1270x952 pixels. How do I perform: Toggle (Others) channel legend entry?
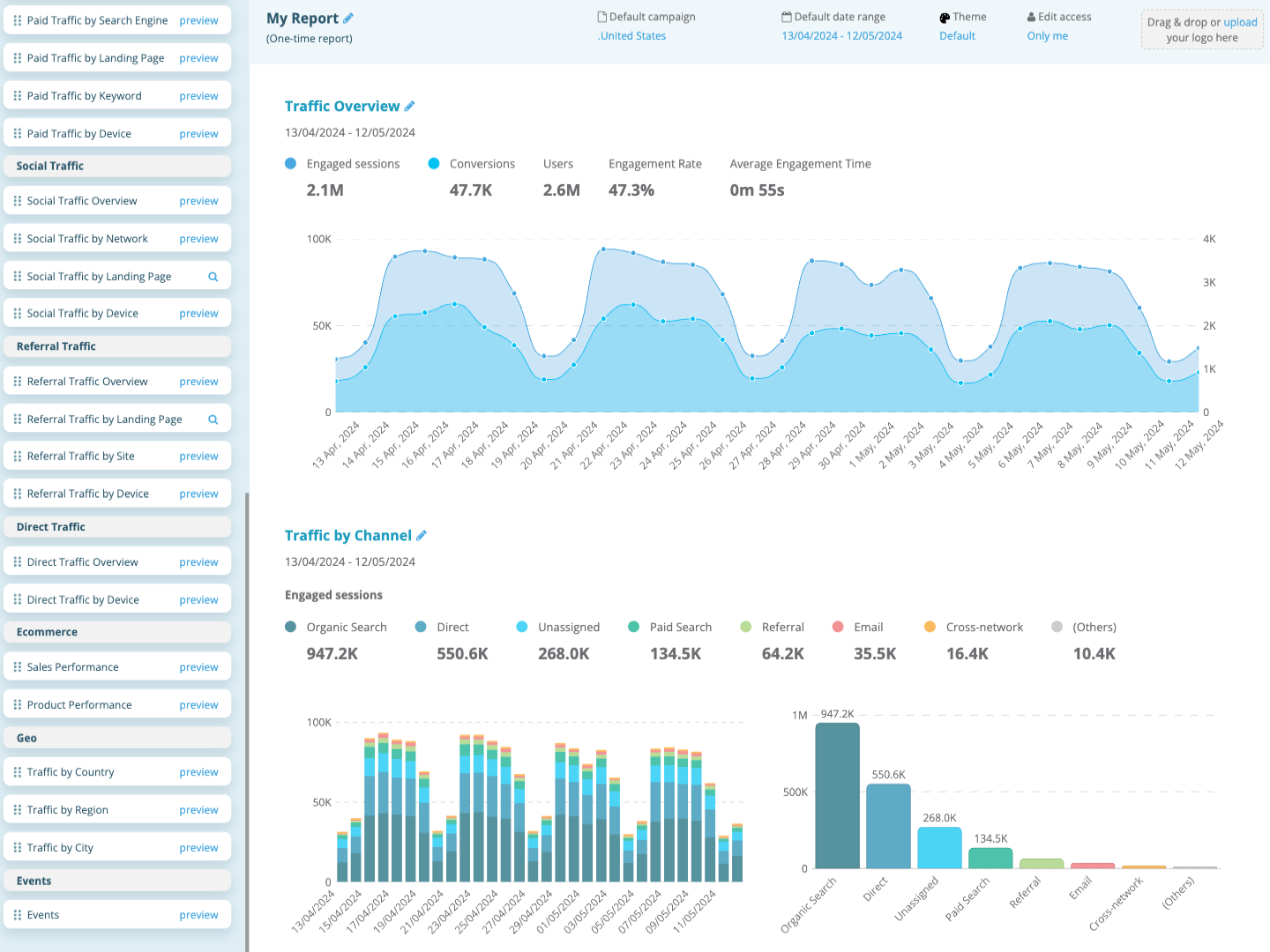click(x=1057, y=627)
